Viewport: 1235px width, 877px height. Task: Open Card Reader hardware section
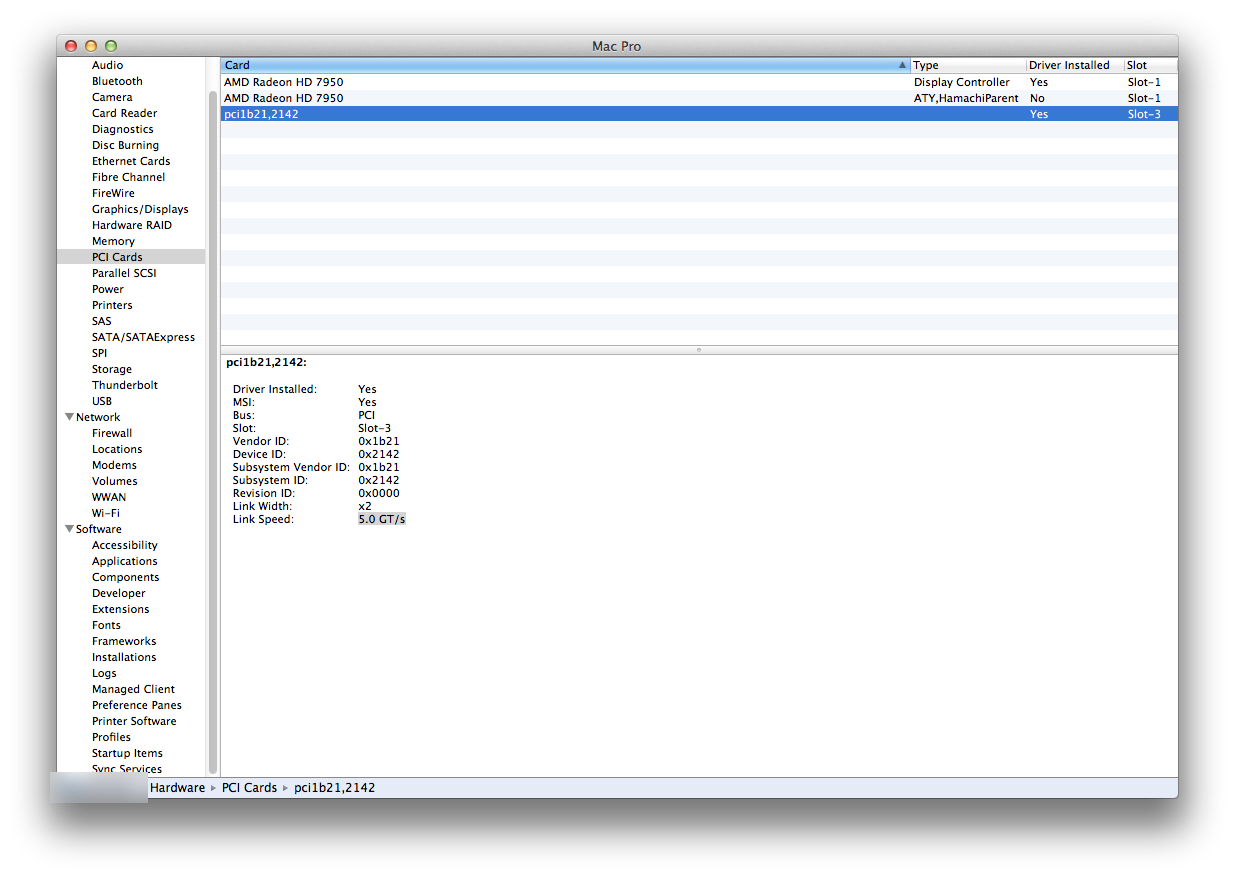(124, 113)
